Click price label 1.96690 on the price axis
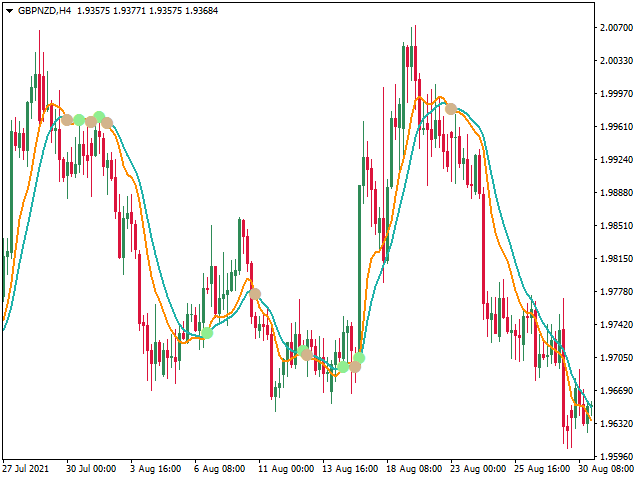Screen dimensions: 640x480 pos(616,391)
